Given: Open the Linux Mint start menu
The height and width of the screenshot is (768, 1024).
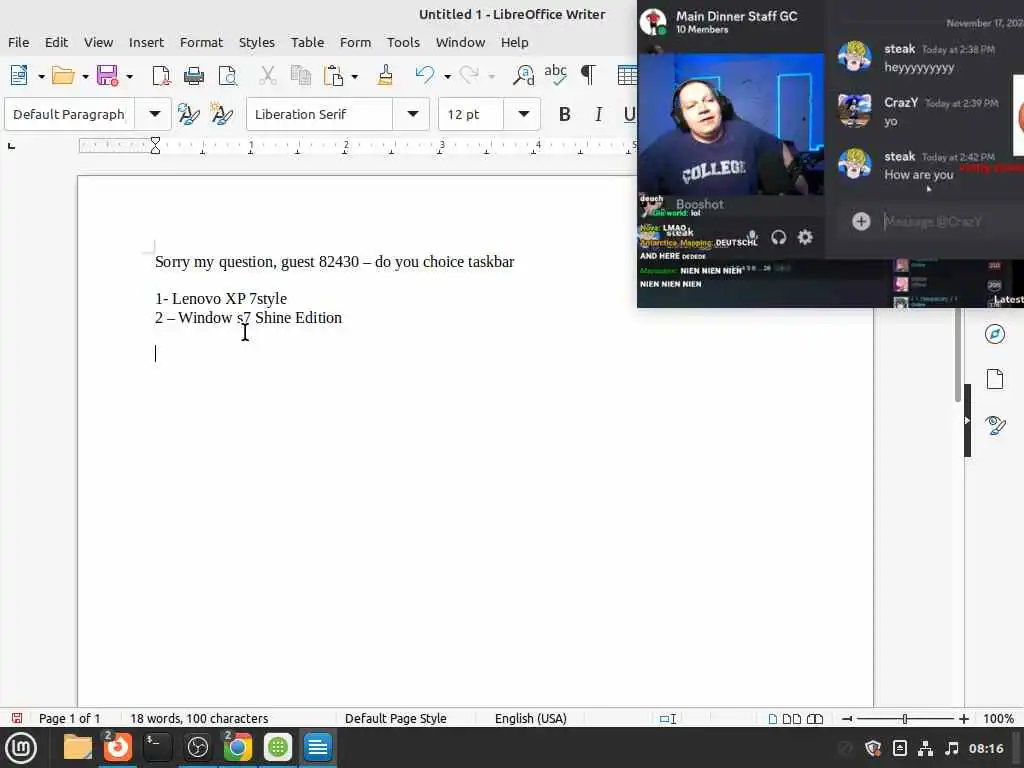Looking at the screenshot, I should [x=21, y=748].
